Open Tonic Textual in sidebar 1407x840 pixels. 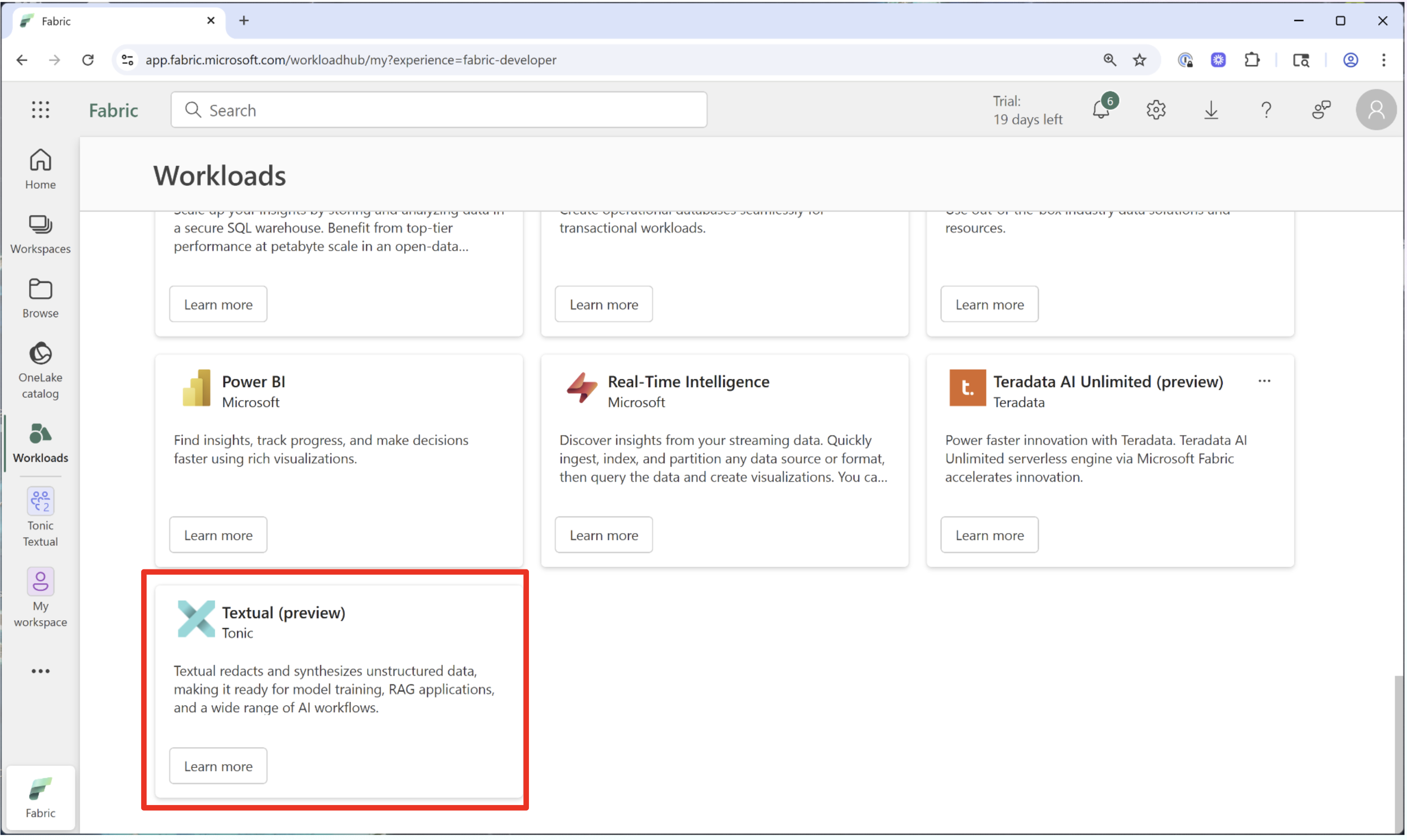click(40, 516)
